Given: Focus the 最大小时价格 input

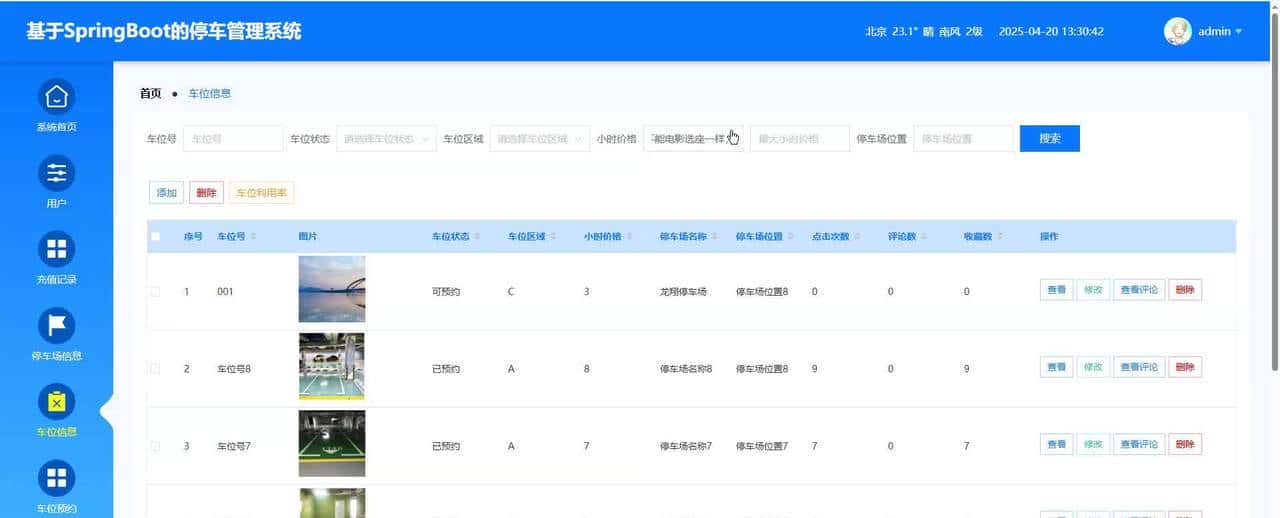Looking at the screenshot, I should click(800, 139).
